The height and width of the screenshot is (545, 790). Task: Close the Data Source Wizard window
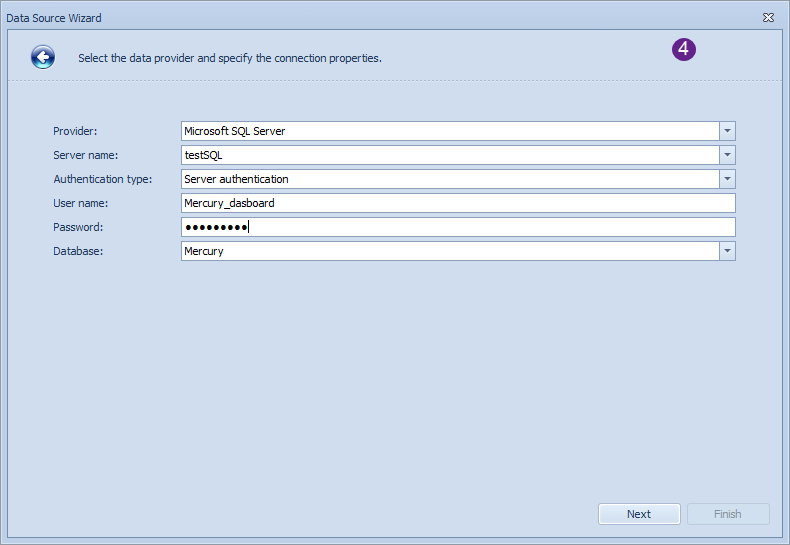click(x=768, y=18)
